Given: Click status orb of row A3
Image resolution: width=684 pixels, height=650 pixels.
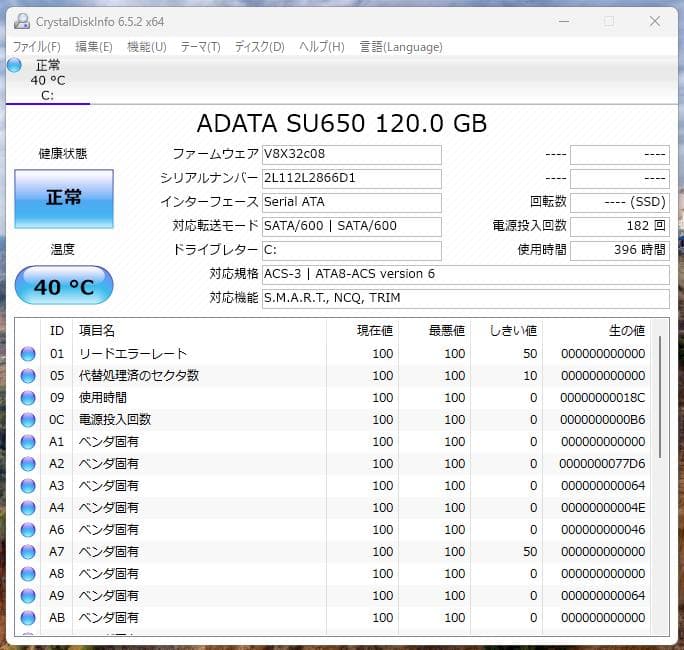Looking at the screenshot, I should pyautogui.click(x=28, y=486).
